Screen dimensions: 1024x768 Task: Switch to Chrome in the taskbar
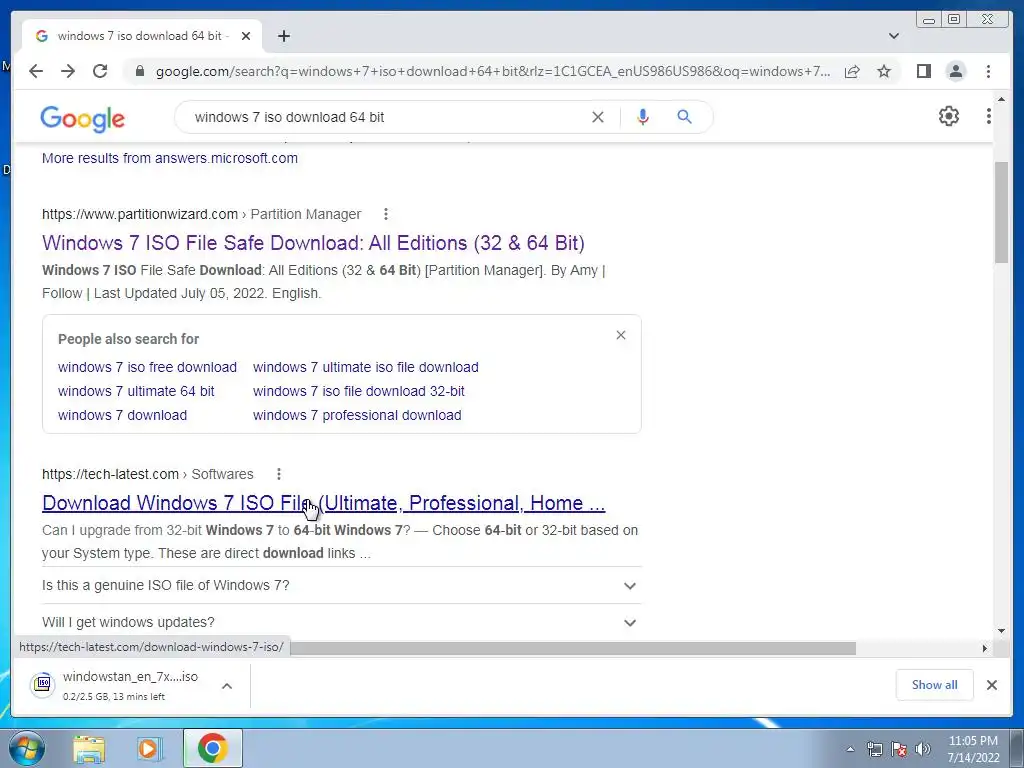[212, 748]
